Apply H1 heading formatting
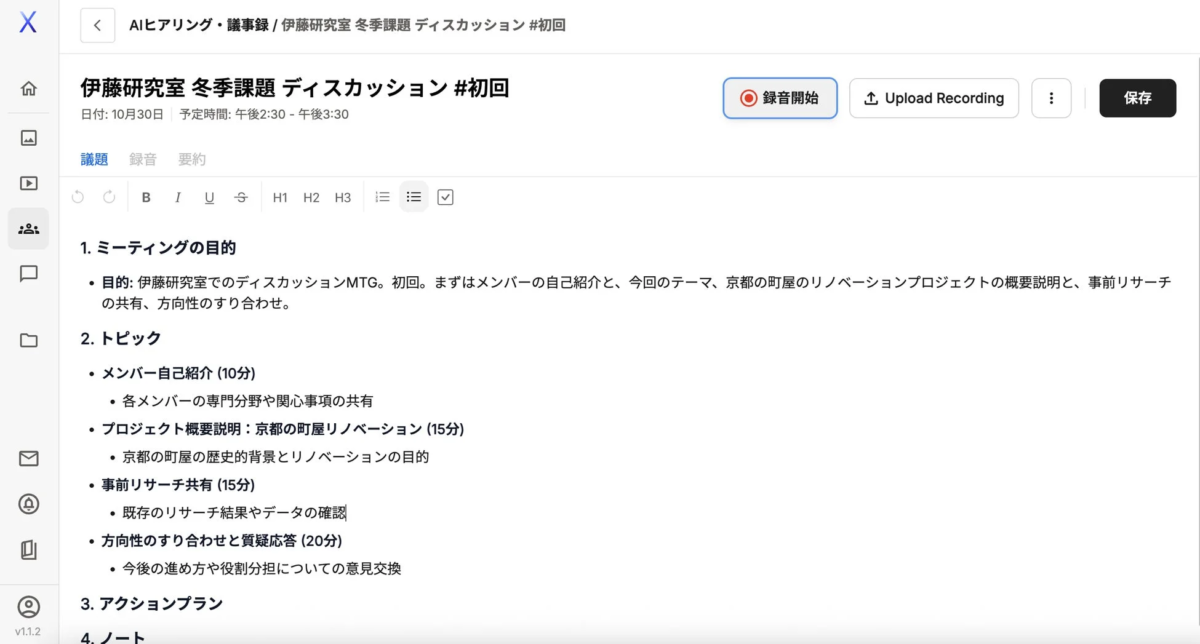The width and height of the screenshot is (1200, 644). [279, 197]
